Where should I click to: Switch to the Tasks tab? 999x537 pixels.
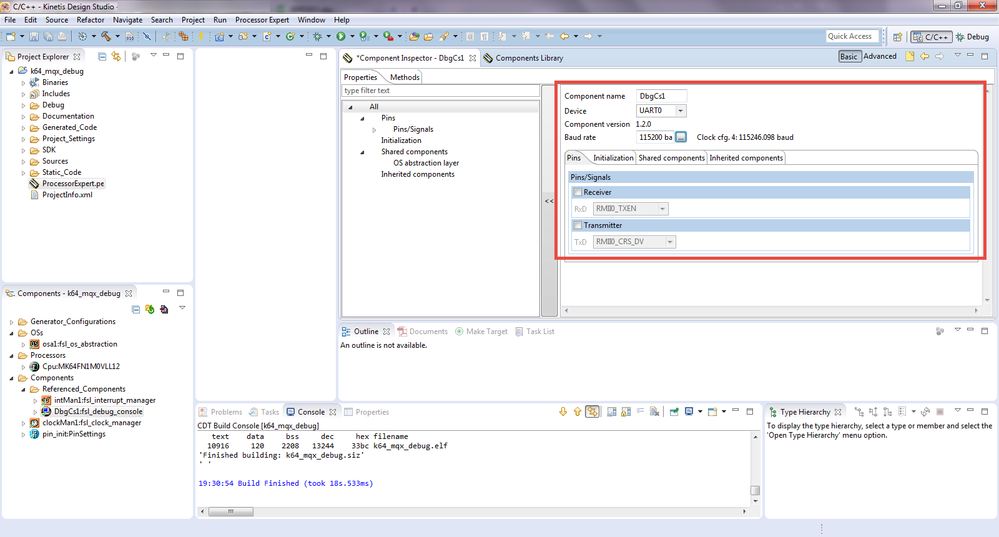pyautogui.click(x=264, y=412)
